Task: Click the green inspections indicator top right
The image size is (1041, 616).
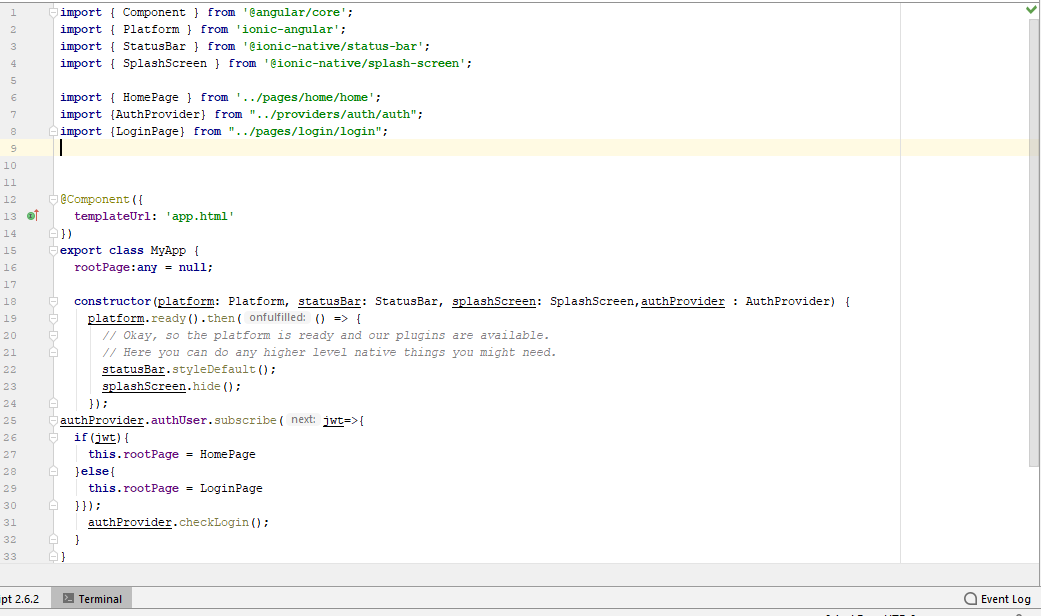Action: click(1031, 10)
